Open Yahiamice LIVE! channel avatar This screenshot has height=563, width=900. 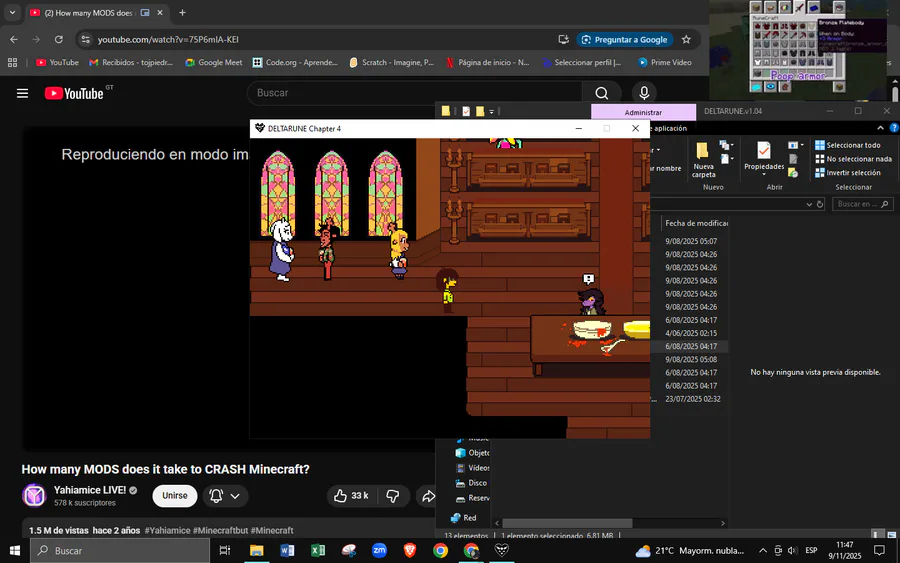pyautogui.click(x=34, y=495)
